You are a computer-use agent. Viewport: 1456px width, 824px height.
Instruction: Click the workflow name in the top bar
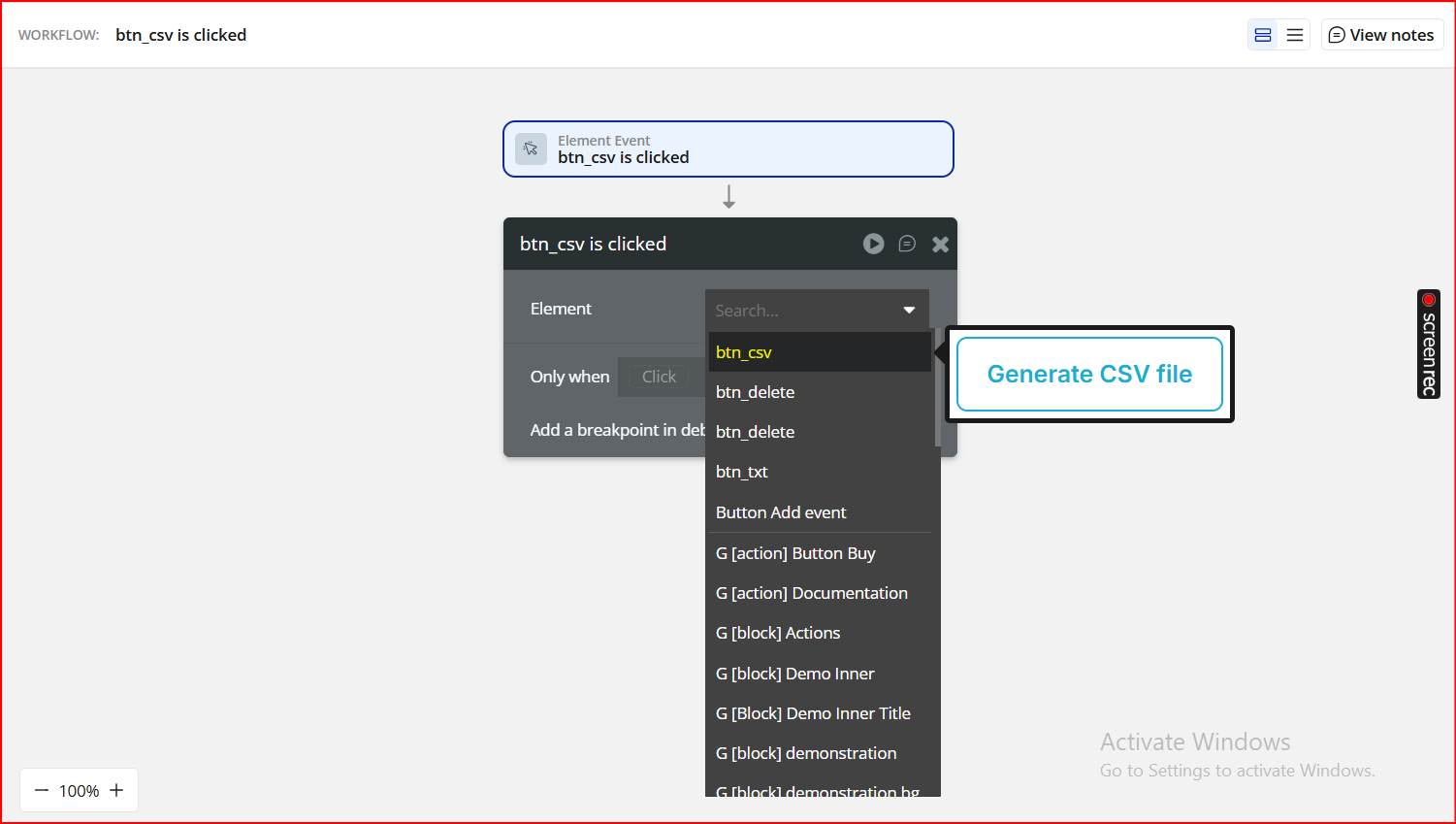coord(181,35)
